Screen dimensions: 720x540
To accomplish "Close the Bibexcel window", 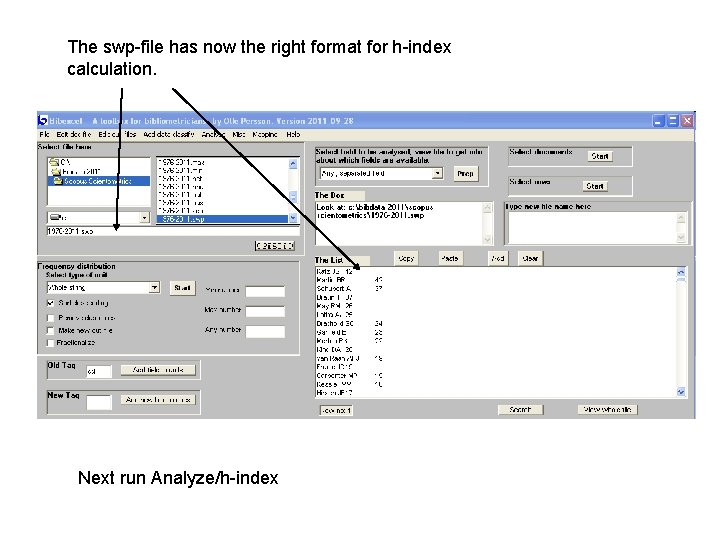I will pos(687,121).
